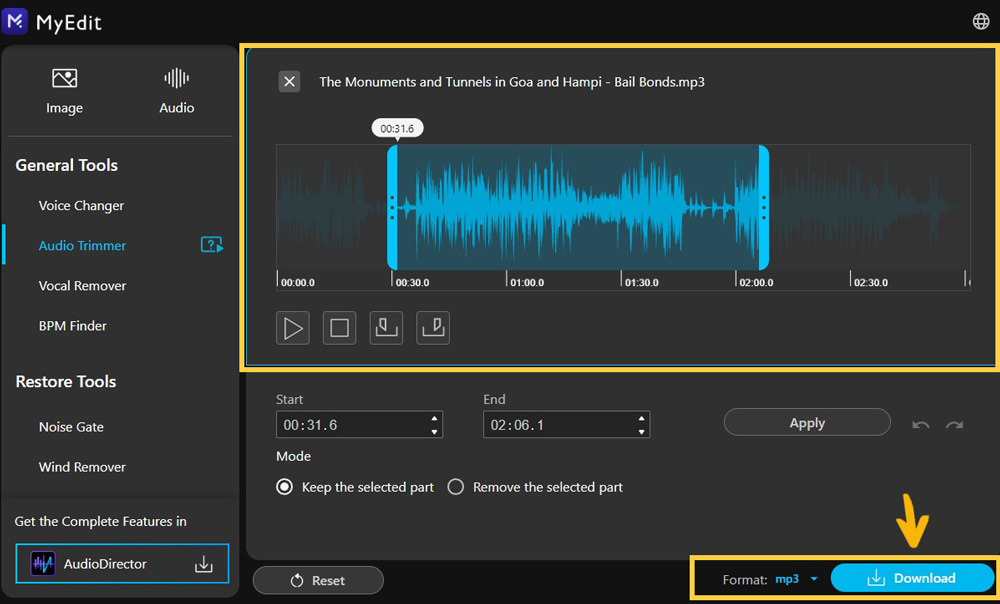
Task: Click the stop playback button
Action: (339, 327)
